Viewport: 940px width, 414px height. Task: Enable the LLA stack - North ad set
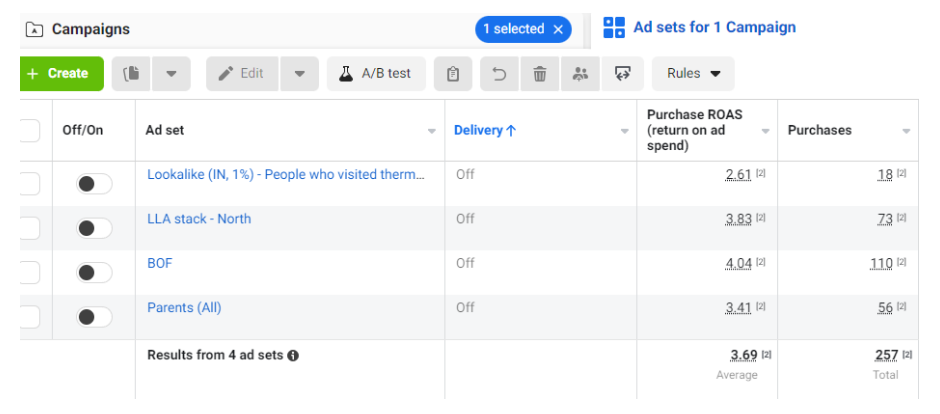[x=94, y=228]
